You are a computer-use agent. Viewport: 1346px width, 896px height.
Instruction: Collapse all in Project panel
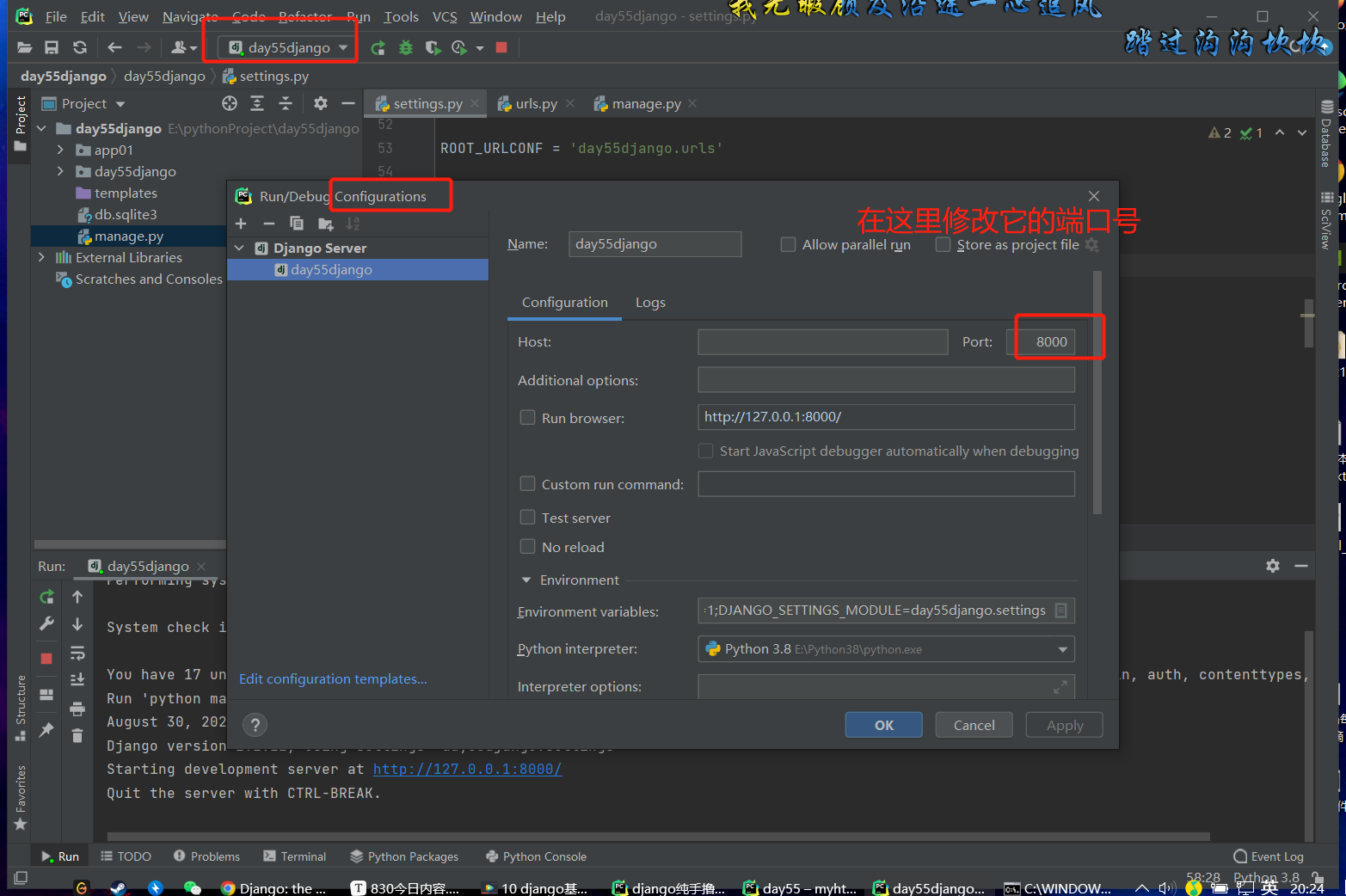tap(286, 103)
